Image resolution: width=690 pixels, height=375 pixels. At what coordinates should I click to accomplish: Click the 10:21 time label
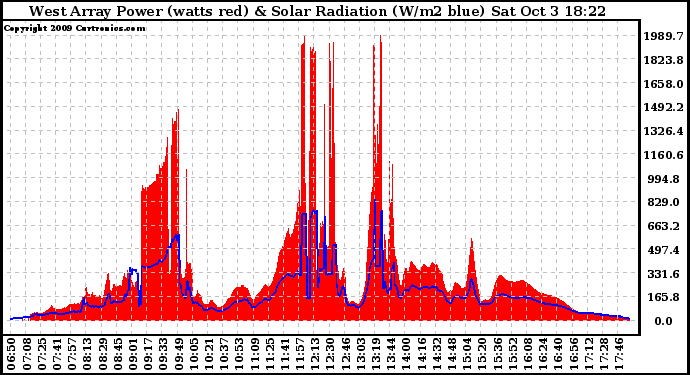click(209, 354)
